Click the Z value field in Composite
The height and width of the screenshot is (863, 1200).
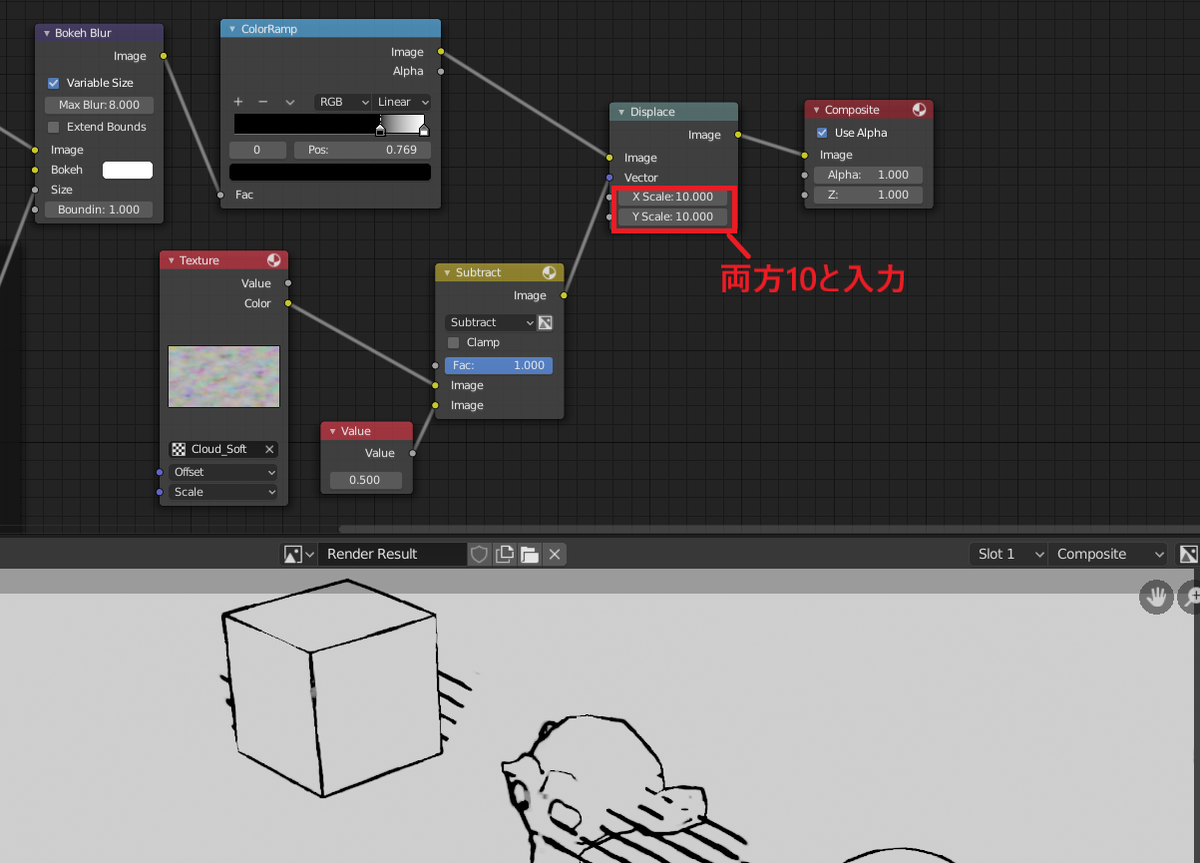[x=867, y=195]
